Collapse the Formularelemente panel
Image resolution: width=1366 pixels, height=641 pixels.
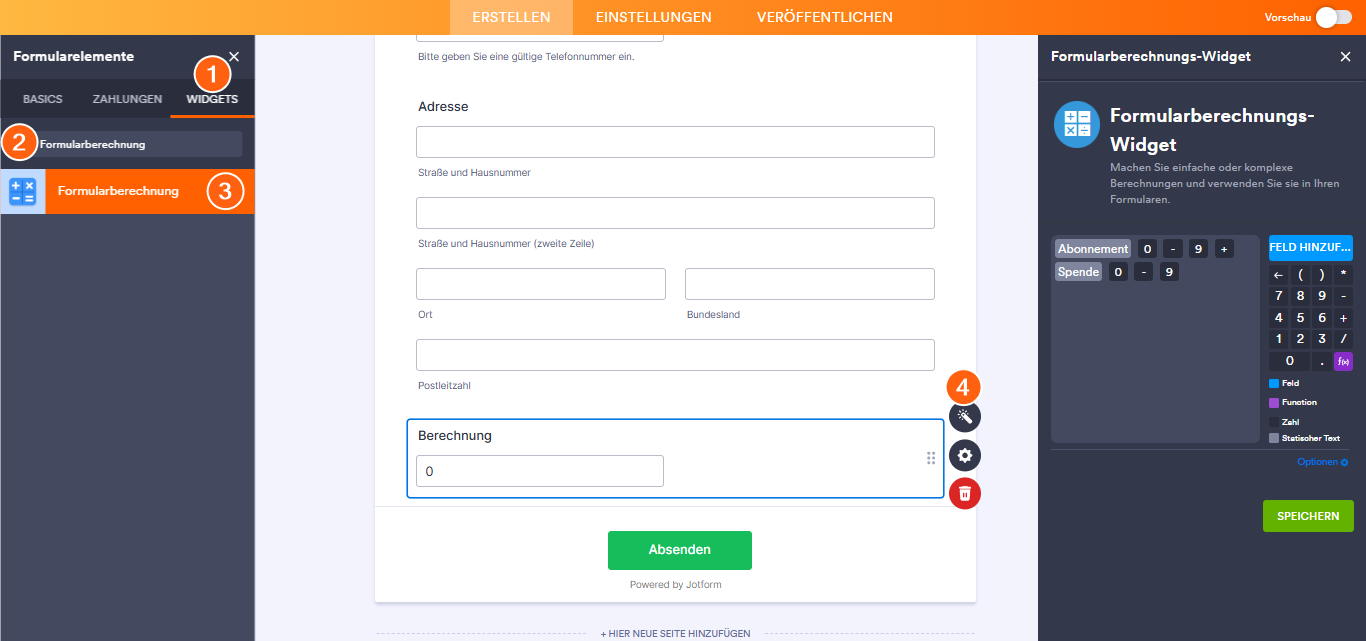click(x=234, y=56)
